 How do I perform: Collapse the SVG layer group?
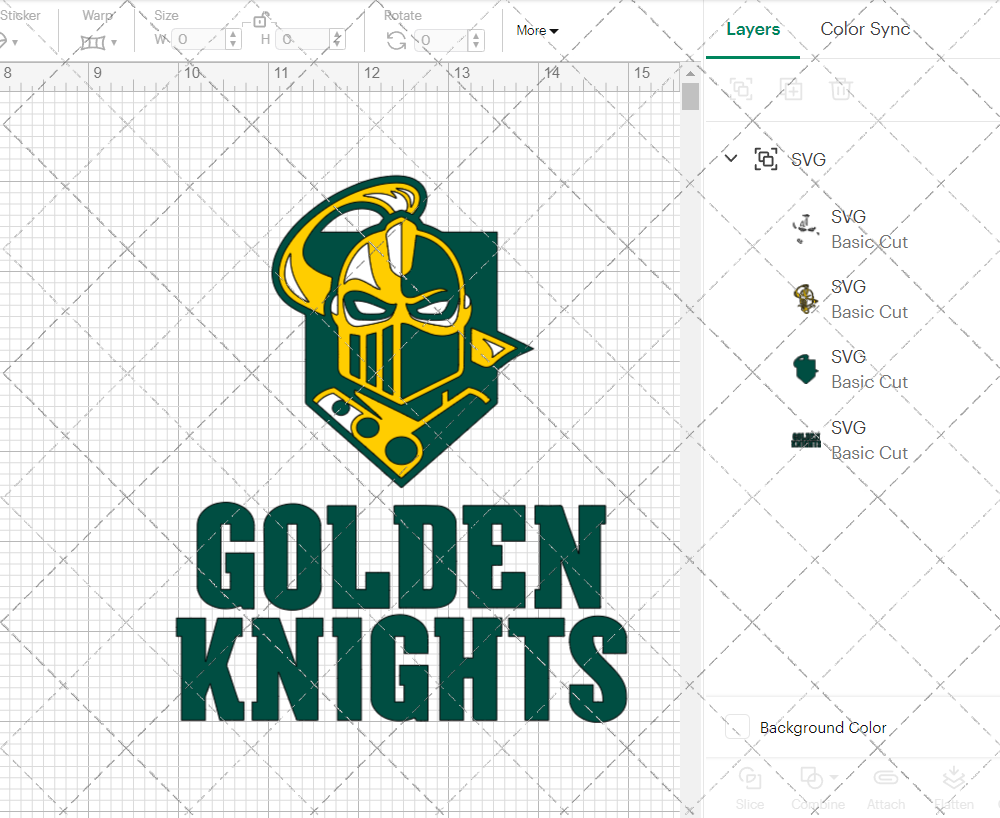click(x=730, y=158)
